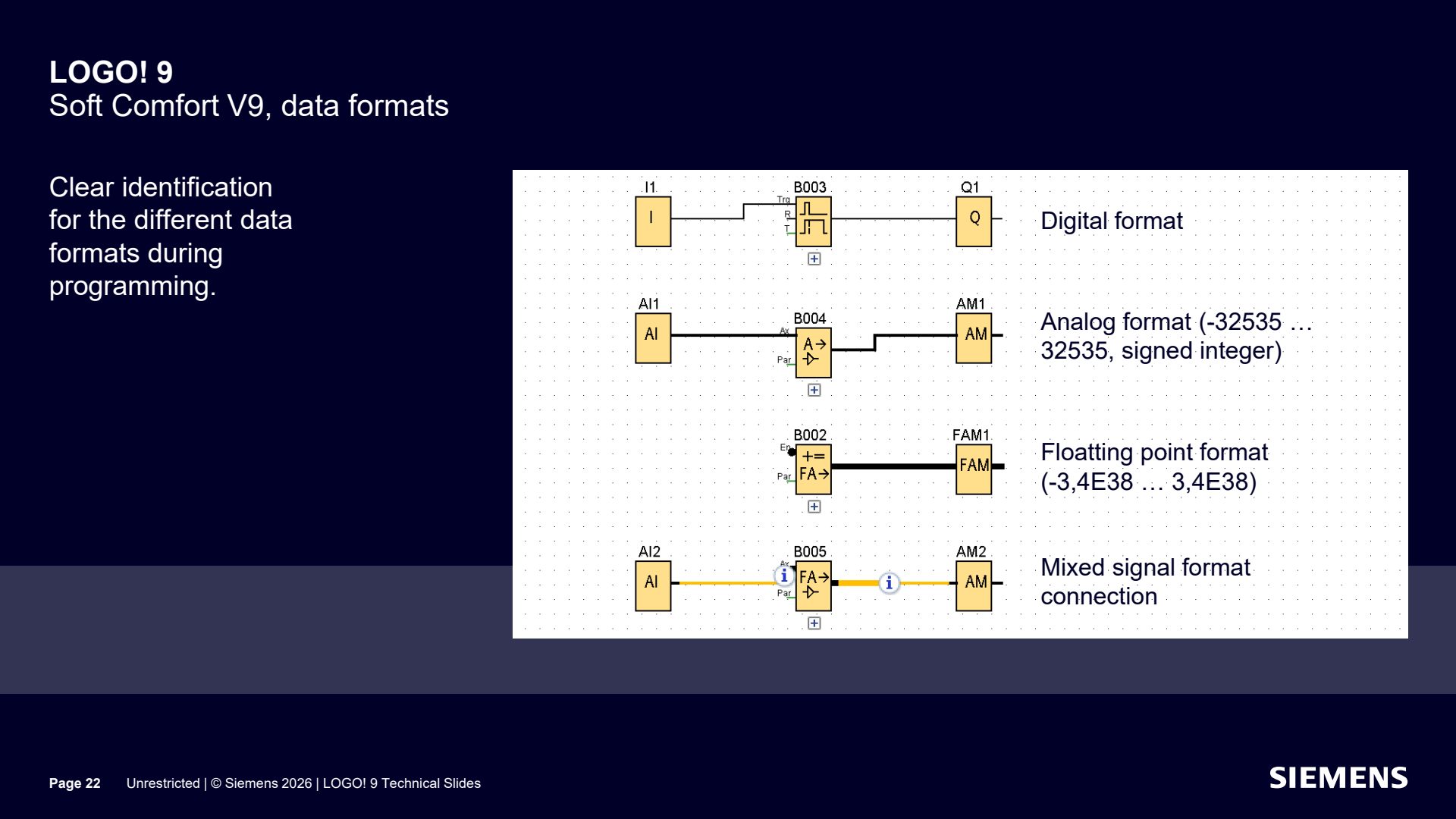Image resolution: width=1456 pixels, height=819 pixels.
Task: Select the AM1 analog flag block
Action: pos(974,338)
